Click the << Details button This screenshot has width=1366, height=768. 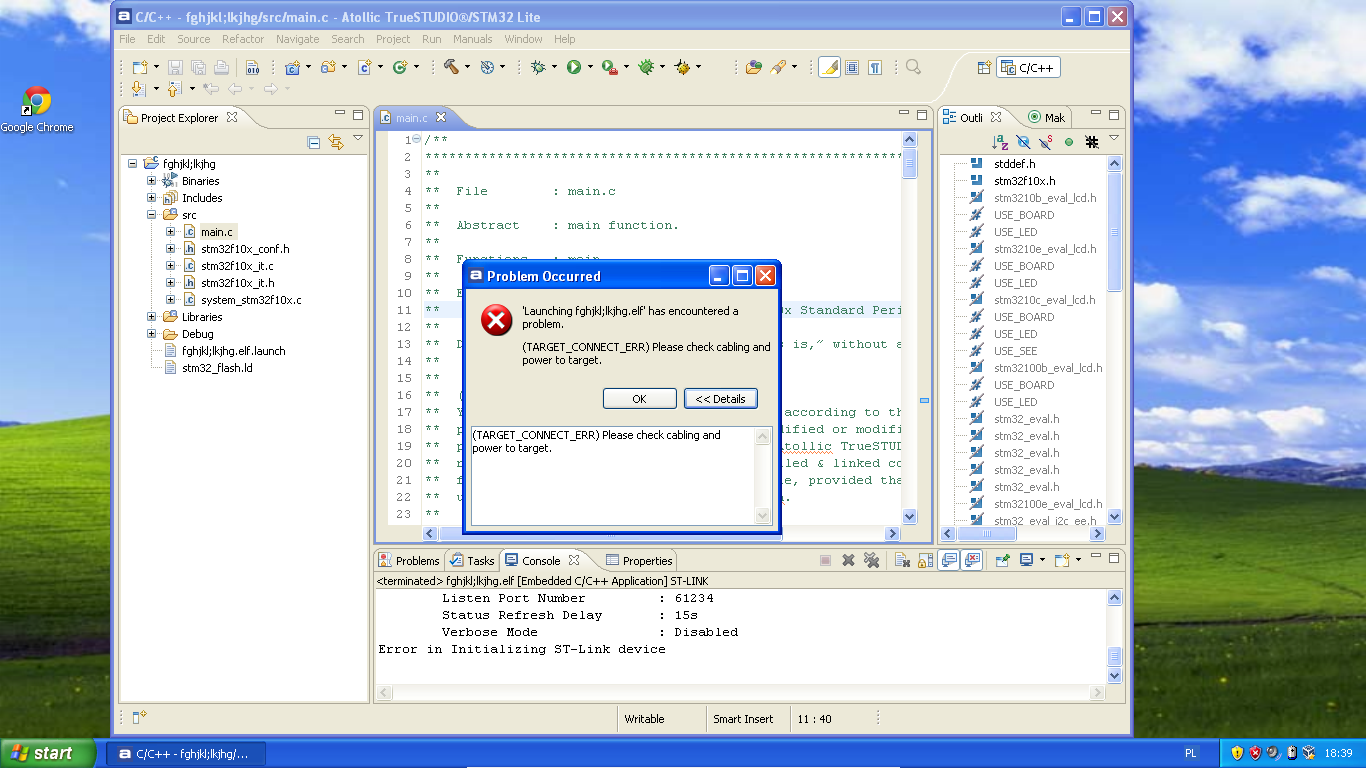pos(721,399)
